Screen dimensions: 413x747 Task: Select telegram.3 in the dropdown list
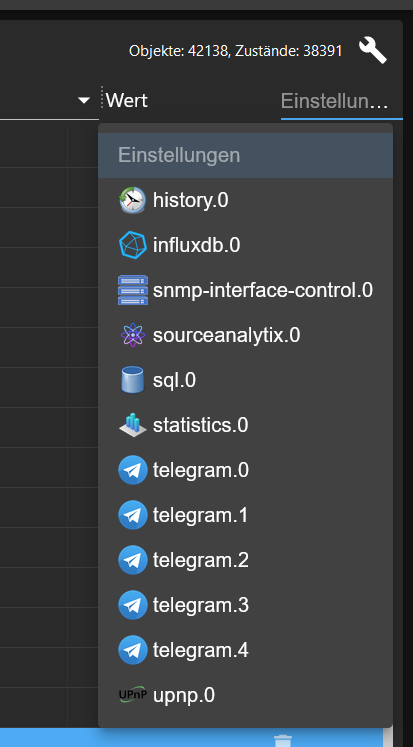click(x=245, y=605)
